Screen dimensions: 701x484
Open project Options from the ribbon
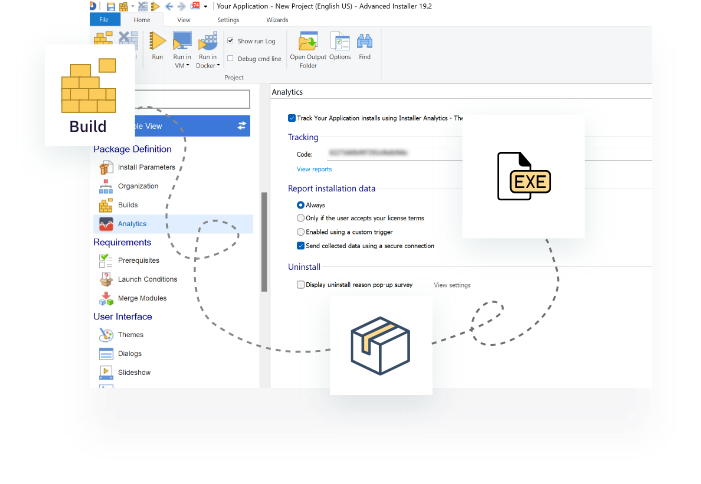point(340,42)
